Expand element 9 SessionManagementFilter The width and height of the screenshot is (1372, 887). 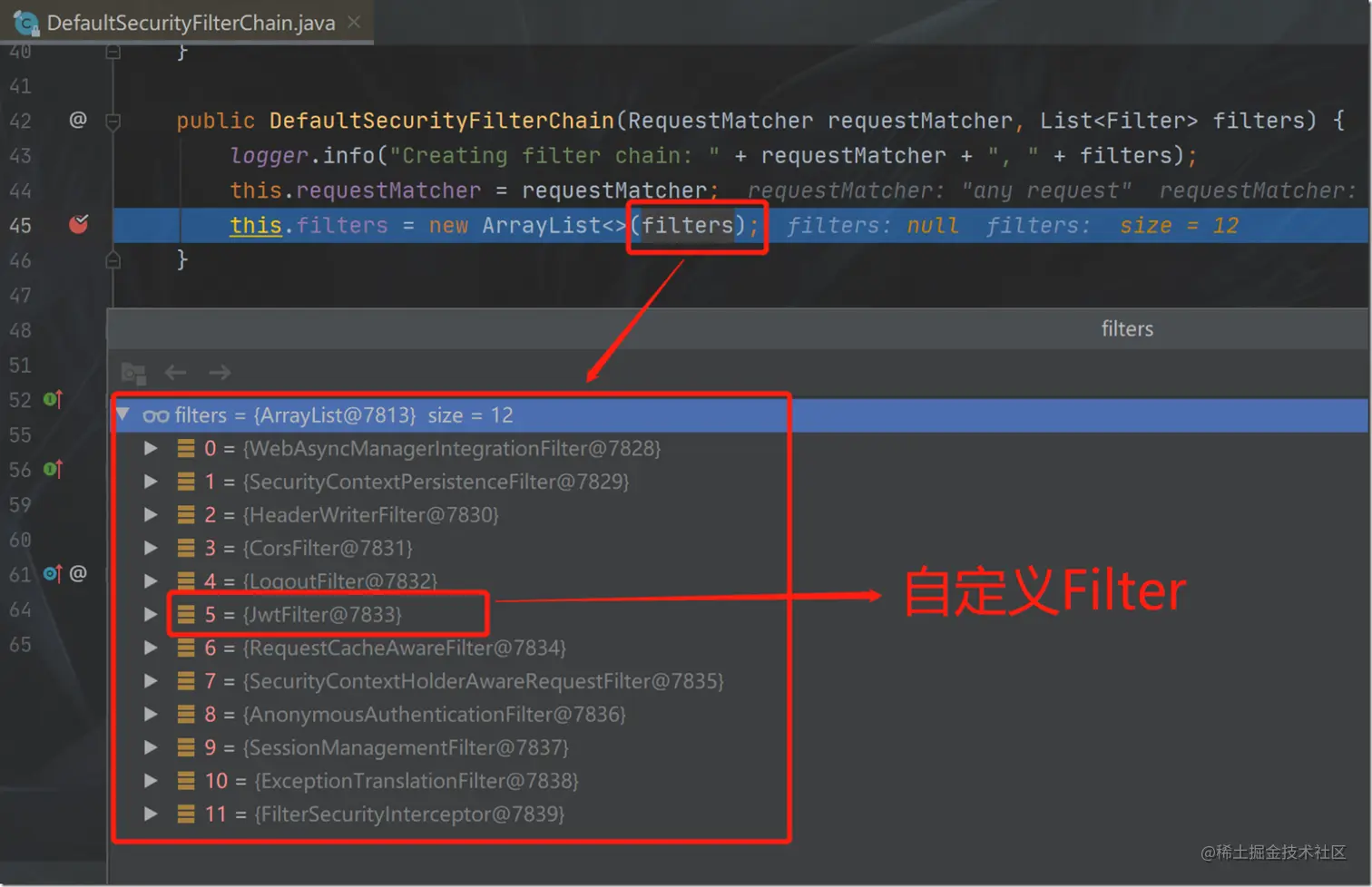pyautogui.click(x=151, y=747)
